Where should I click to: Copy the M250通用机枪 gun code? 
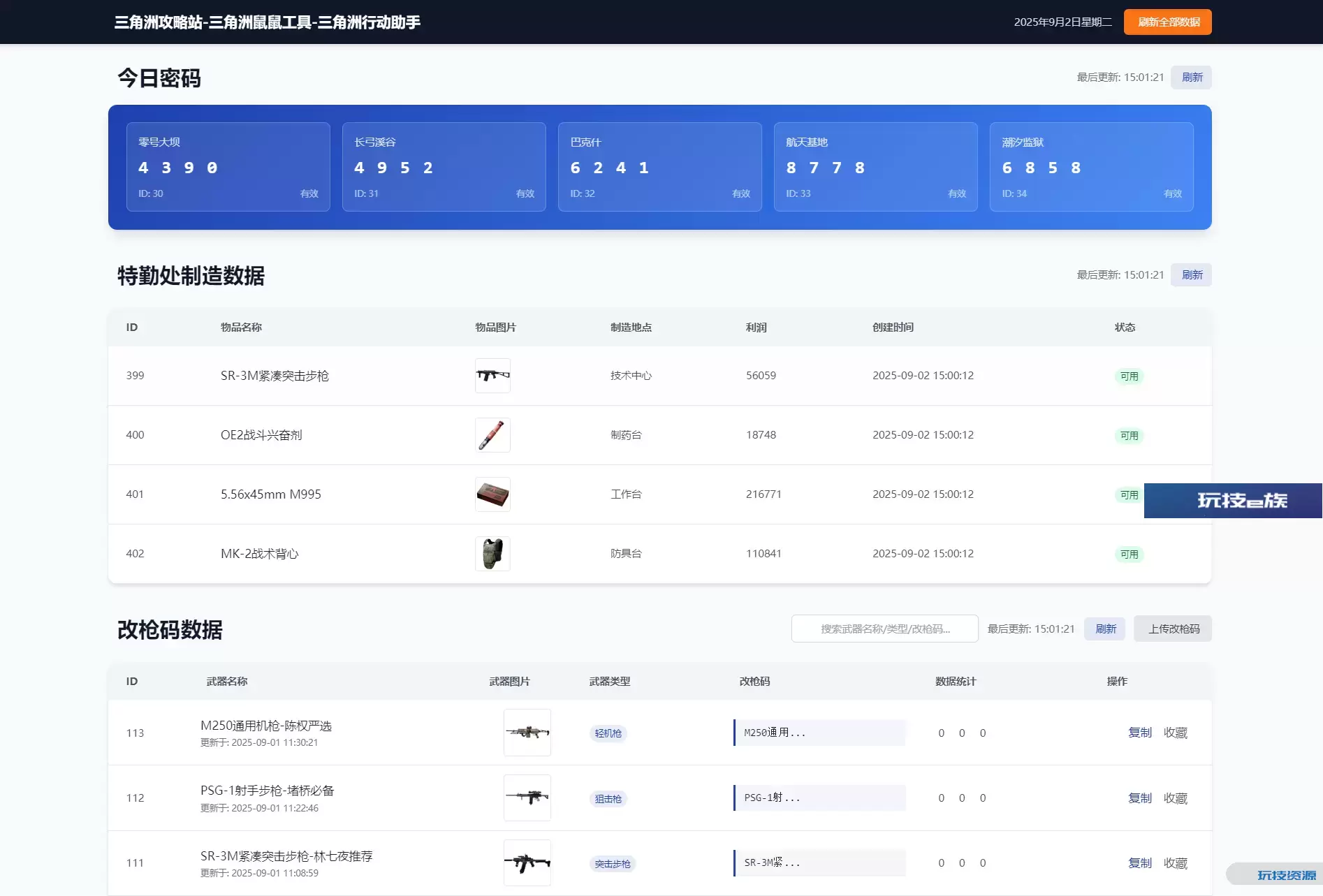pos(1139,733)
